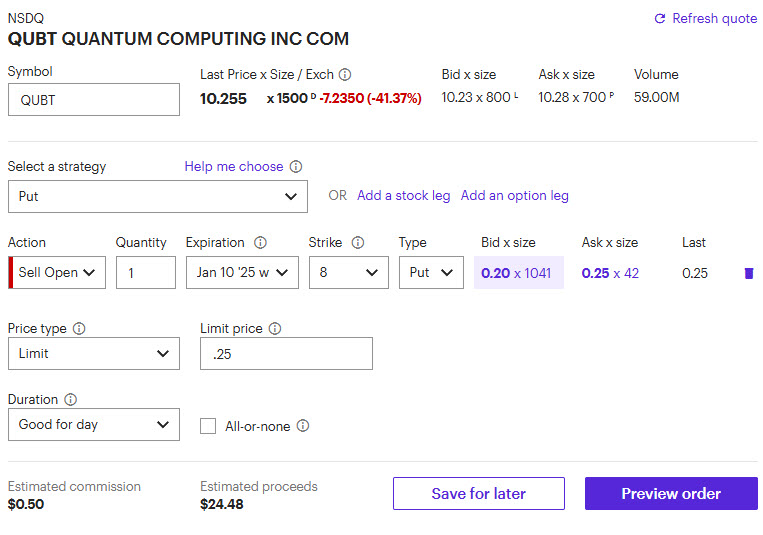
Task: Click the Refresh quote icon
Action: (x=659, y=19)
